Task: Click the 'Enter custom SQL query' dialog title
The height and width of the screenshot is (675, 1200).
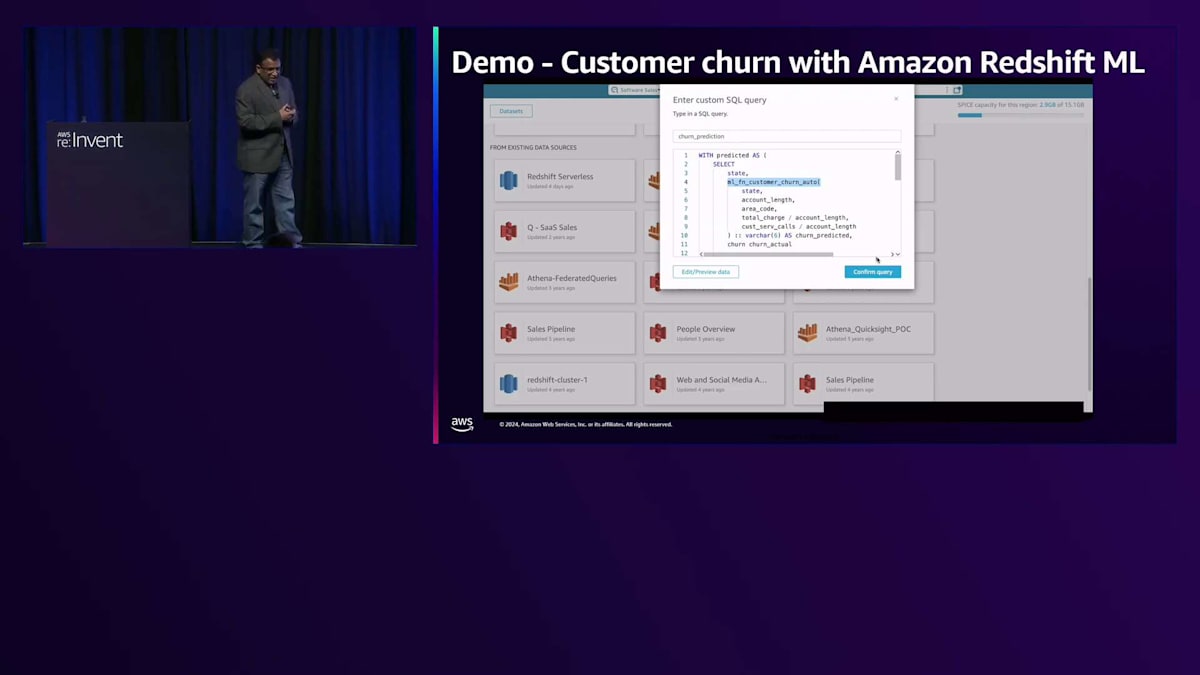Action: coord(720,100)
